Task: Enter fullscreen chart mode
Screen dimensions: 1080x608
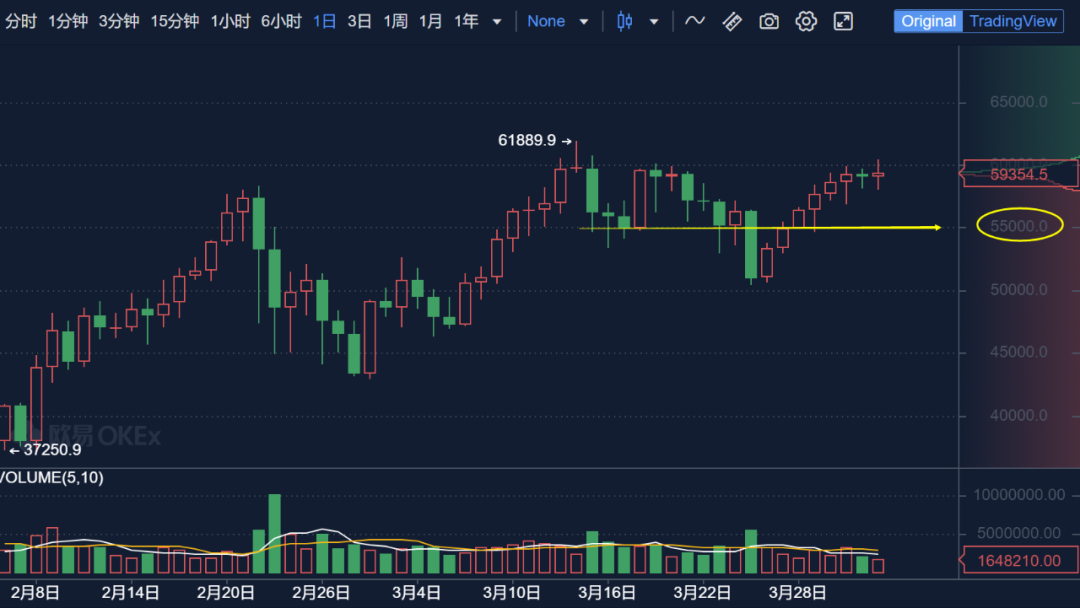Action: 843,21
